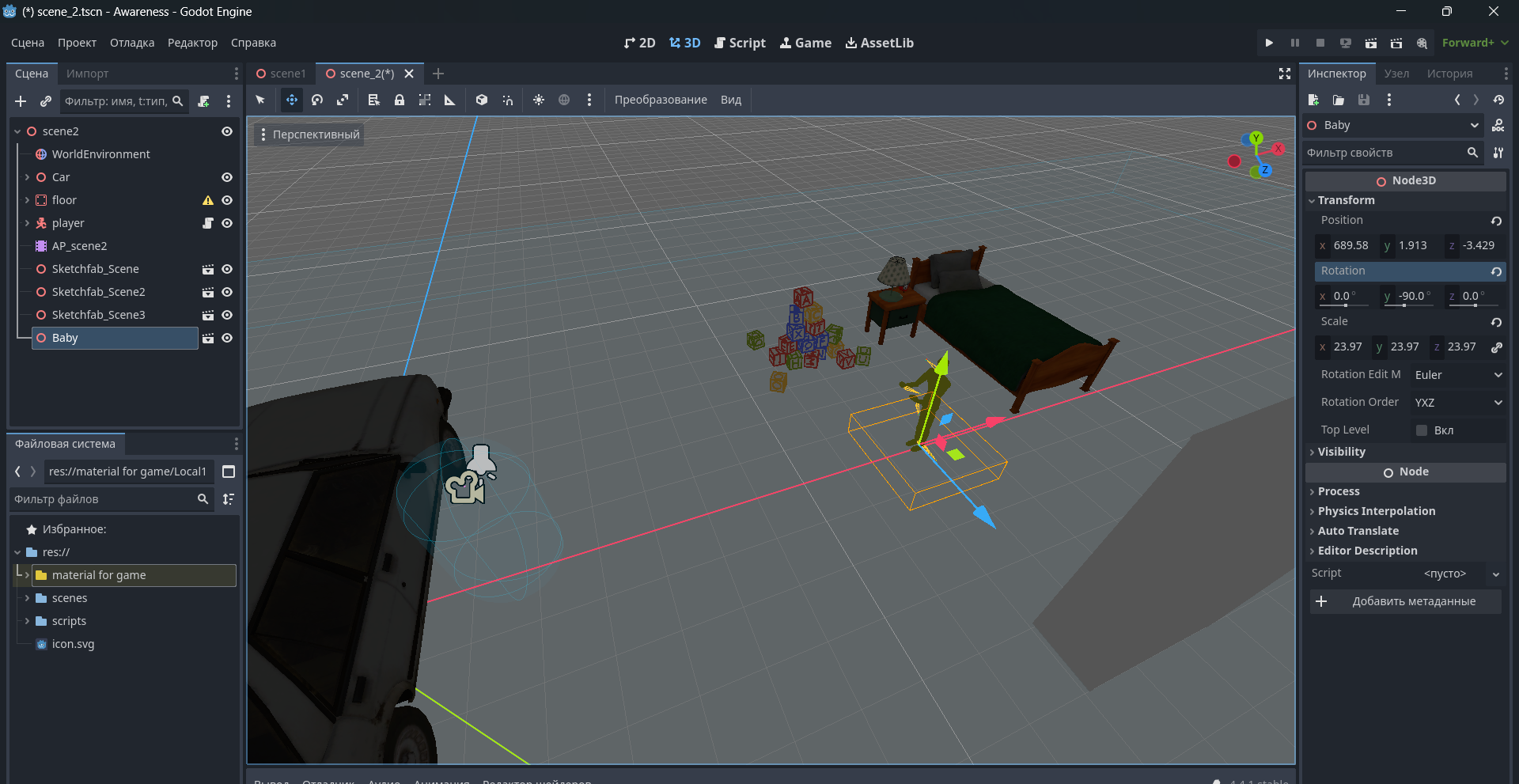1519x784 pixels.
Task: Activate the Scale mode tool
Action: pyautogui.click(x=343, y=100)
